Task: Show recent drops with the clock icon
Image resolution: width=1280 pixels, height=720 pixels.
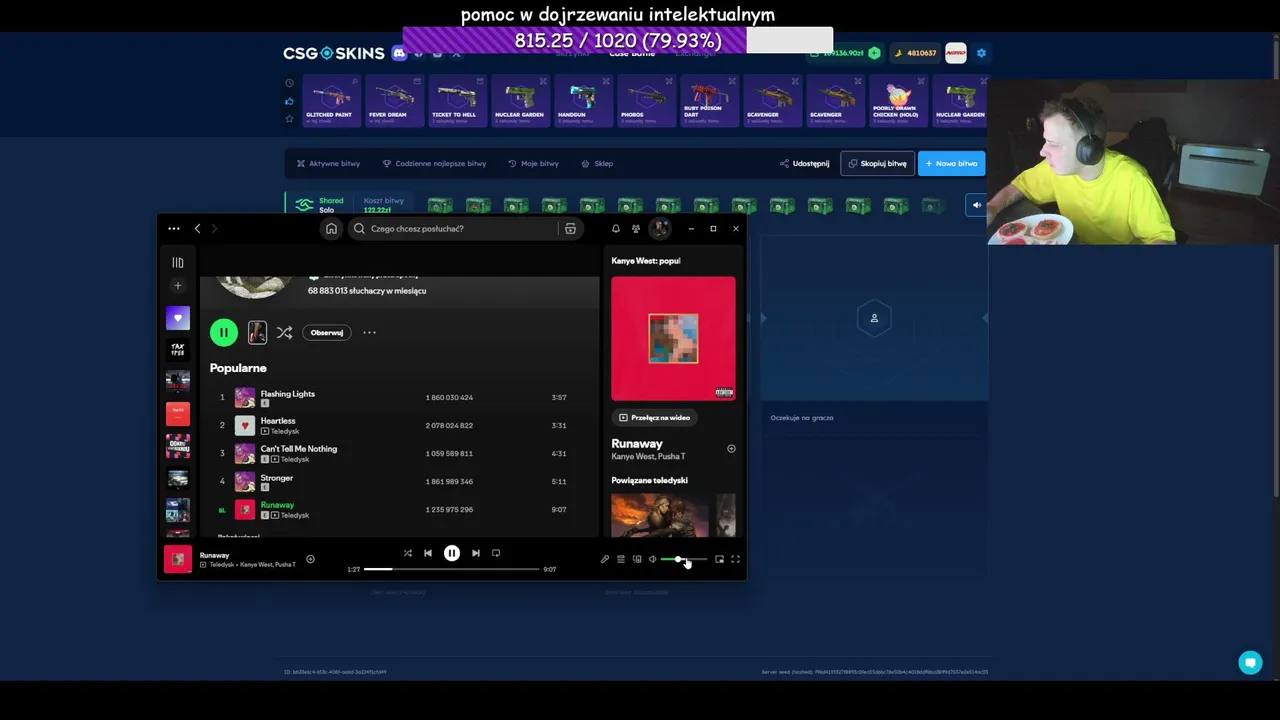Action: coord(290,83)
